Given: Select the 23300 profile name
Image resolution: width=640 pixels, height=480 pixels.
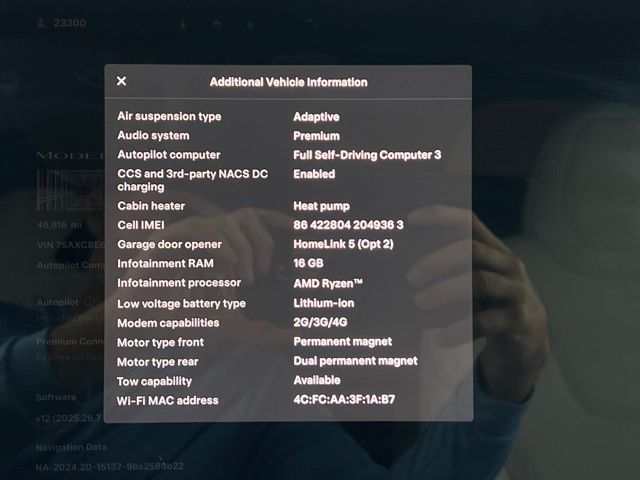Looking at the screenshot, I should point(71,22).
